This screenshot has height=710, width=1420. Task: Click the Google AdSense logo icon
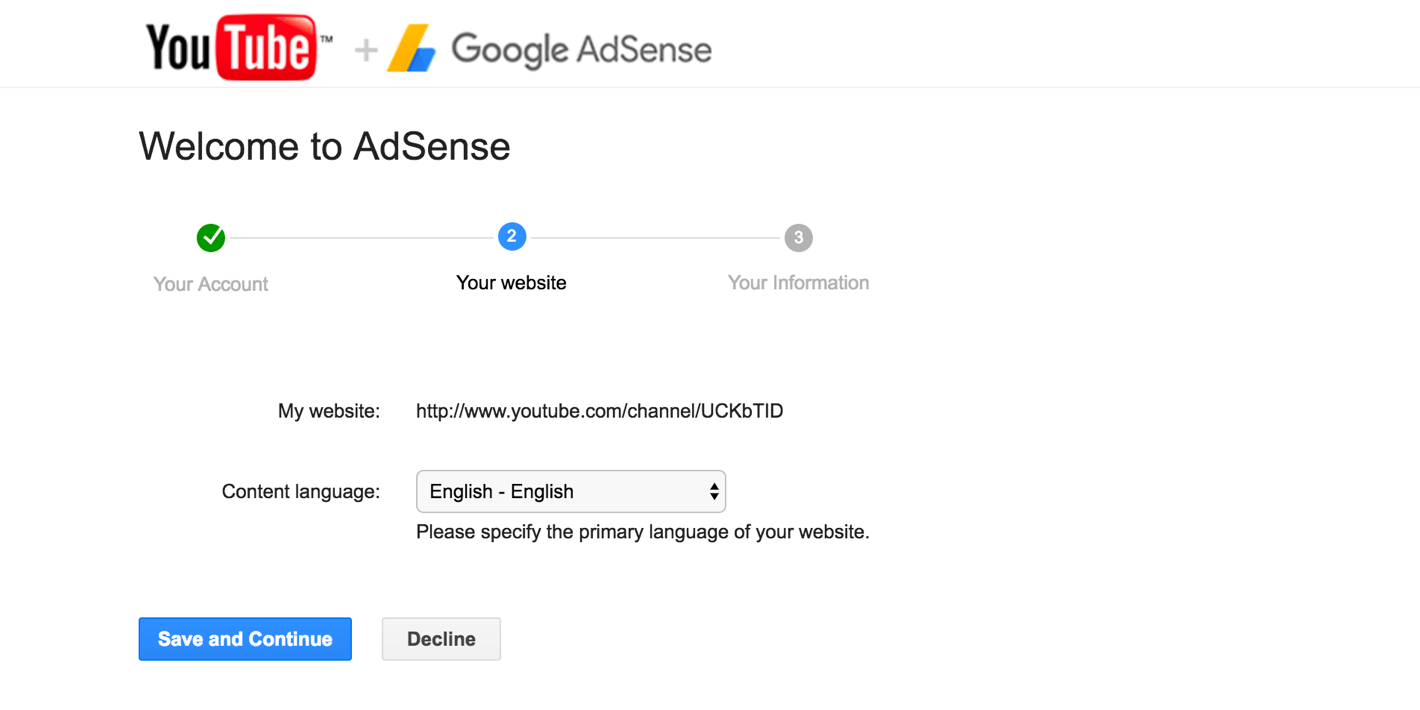click(x=412, y=49)
